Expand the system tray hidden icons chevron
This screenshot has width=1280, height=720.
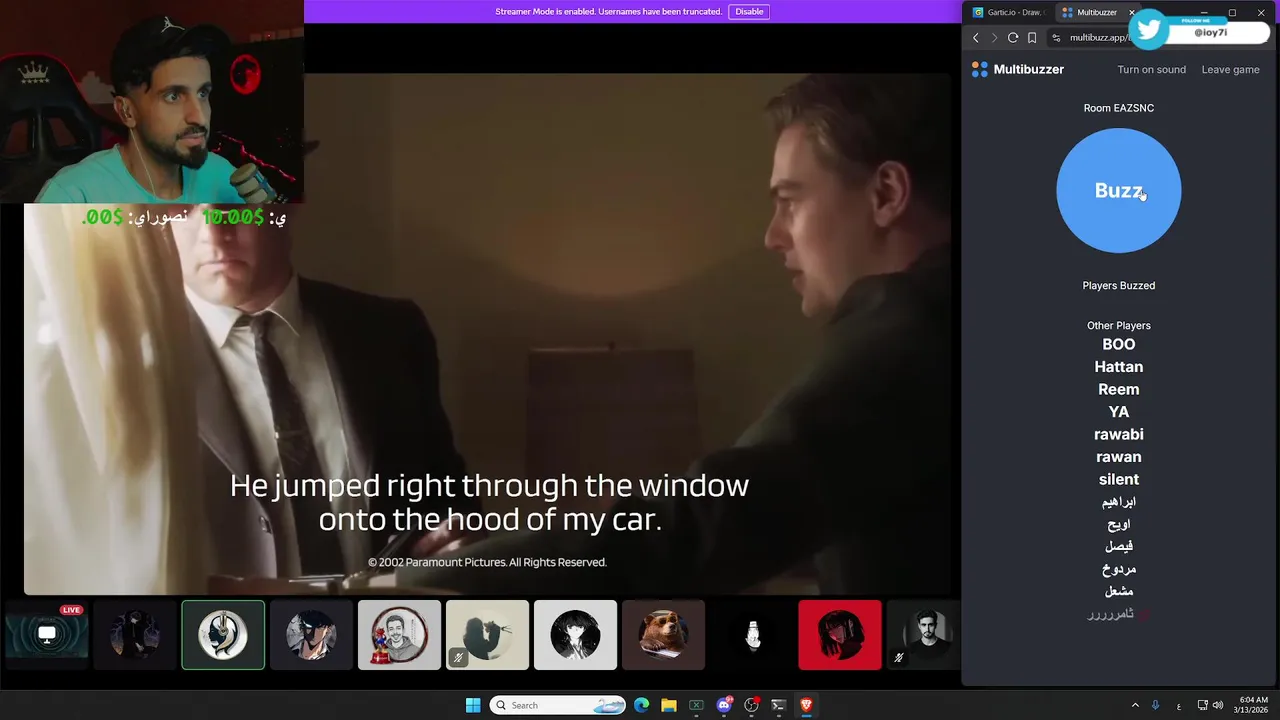pyautogui.click(x=1135, y=705)
